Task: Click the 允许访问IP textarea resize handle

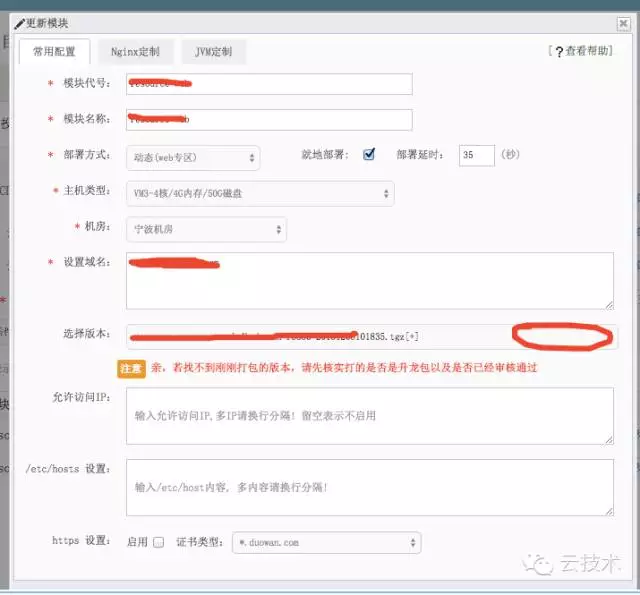Action: (607, 438)
